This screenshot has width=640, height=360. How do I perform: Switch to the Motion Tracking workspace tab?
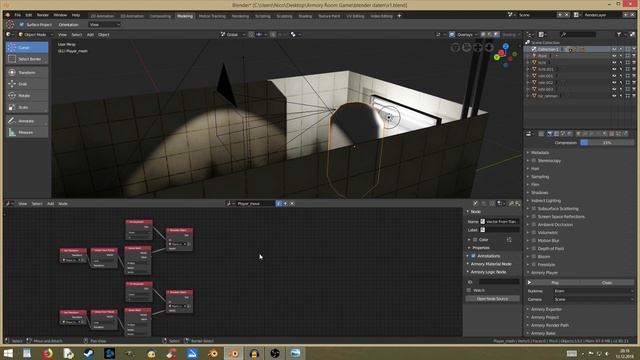click(212, 16)
